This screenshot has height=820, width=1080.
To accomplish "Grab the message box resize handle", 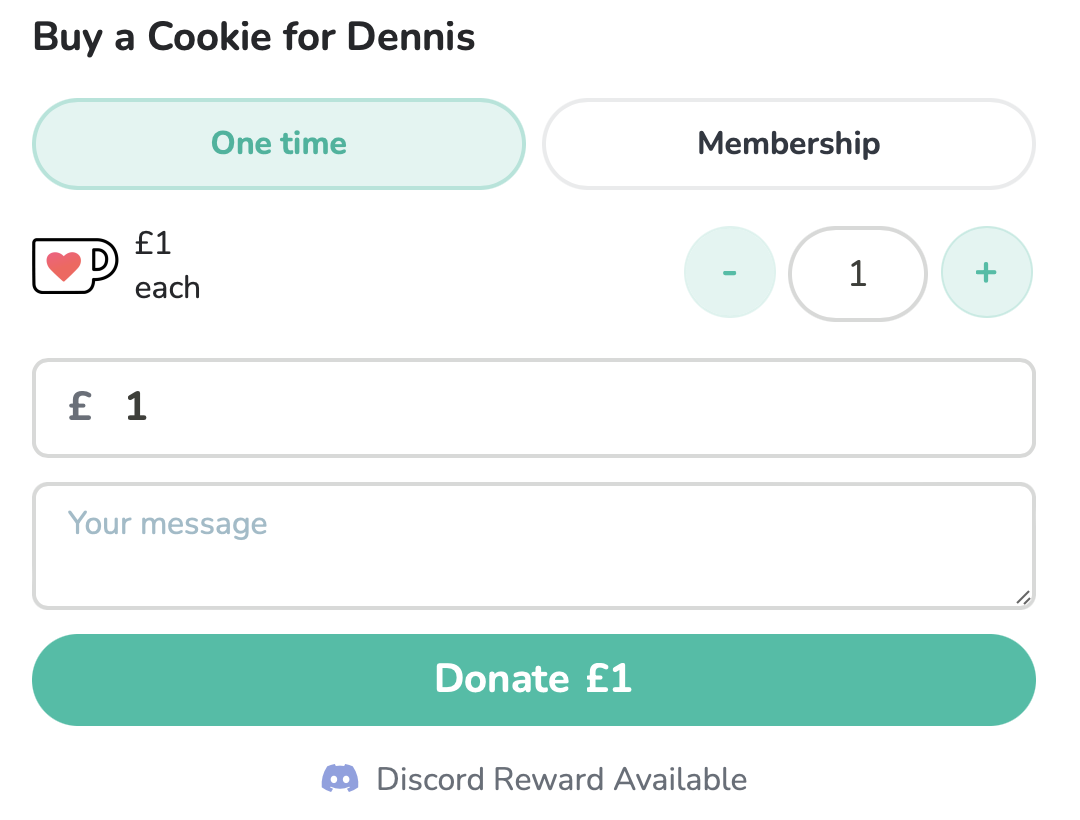I will coord(1022,597).
